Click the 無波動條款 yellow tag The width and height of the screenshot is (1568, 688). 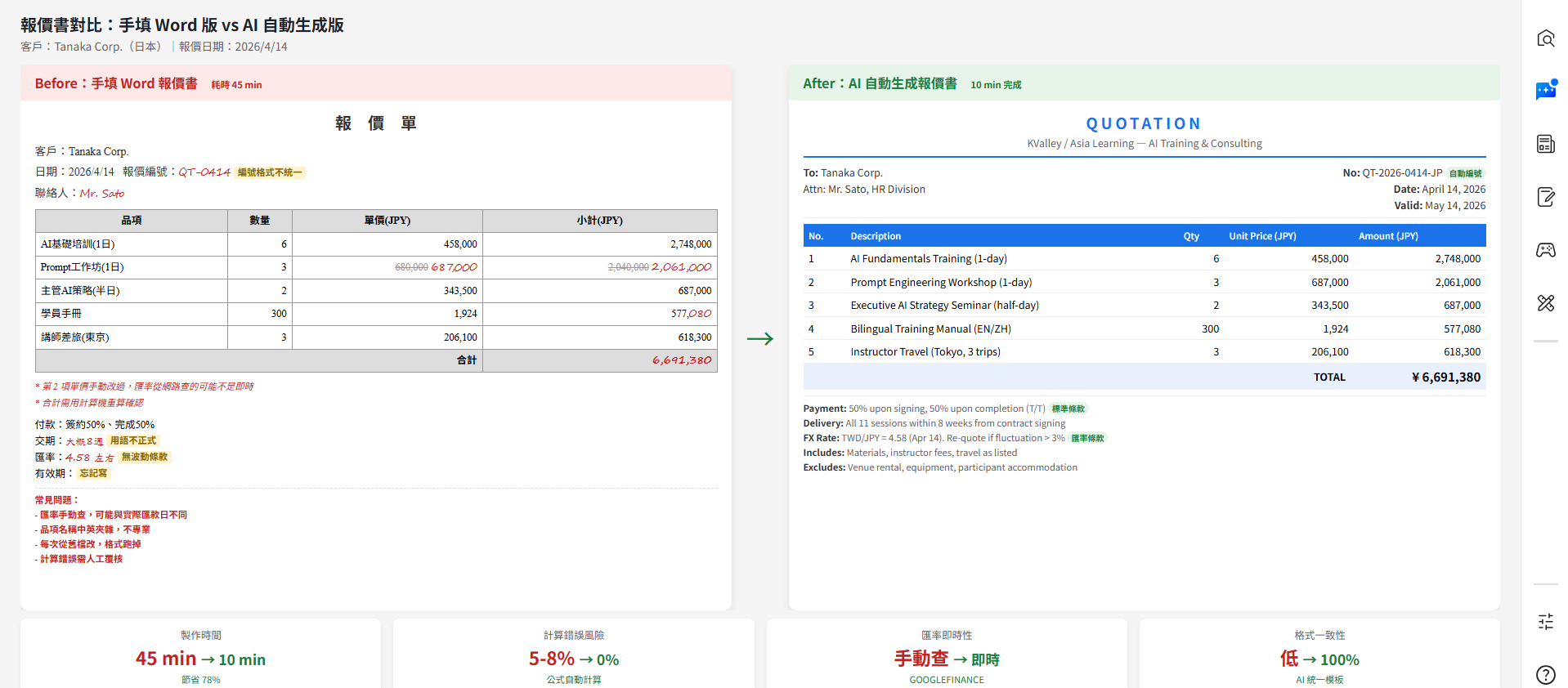click(145, 457)
